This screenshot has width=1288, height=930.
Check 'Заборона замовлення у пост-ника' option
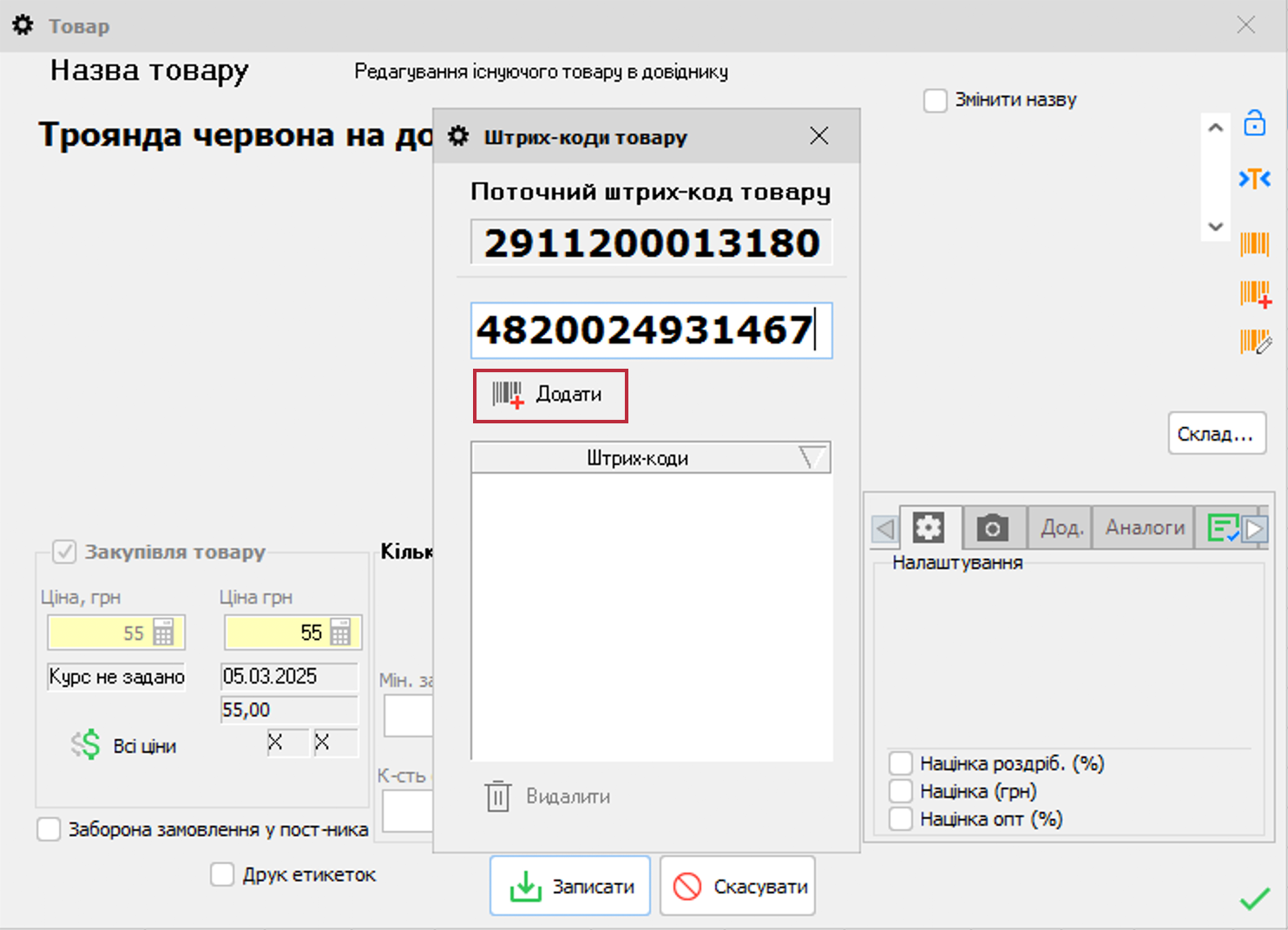pos(49,829)
